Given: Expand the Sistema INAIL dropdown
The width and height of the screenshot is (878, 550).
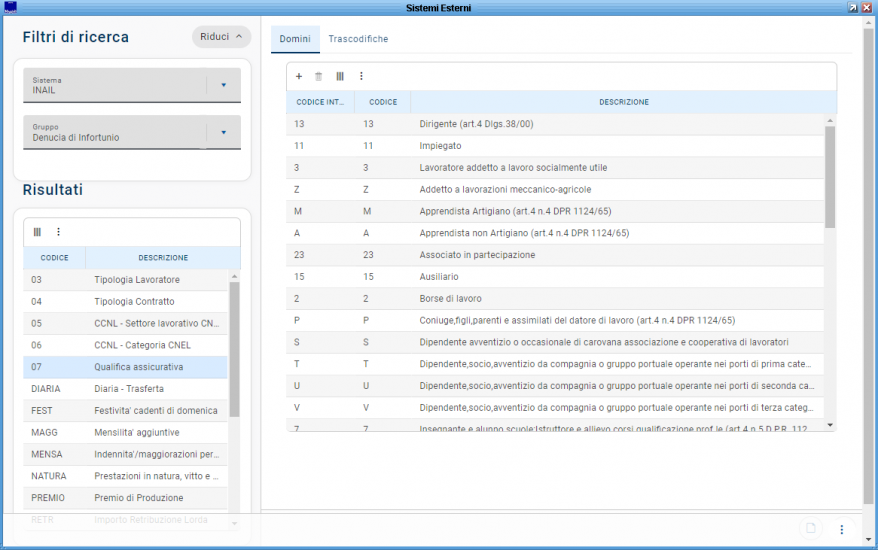Looking at the screenshot, I should point(223,85).
